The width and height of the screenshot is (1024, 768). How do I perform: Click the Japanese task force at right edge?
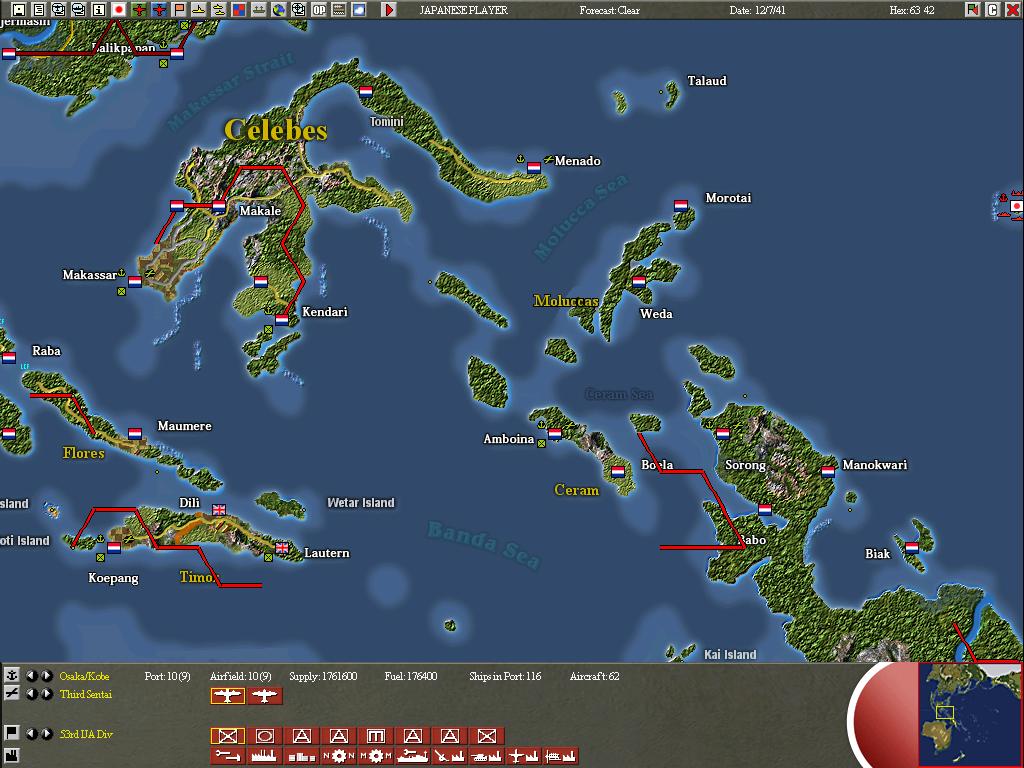click(1016, 206)
